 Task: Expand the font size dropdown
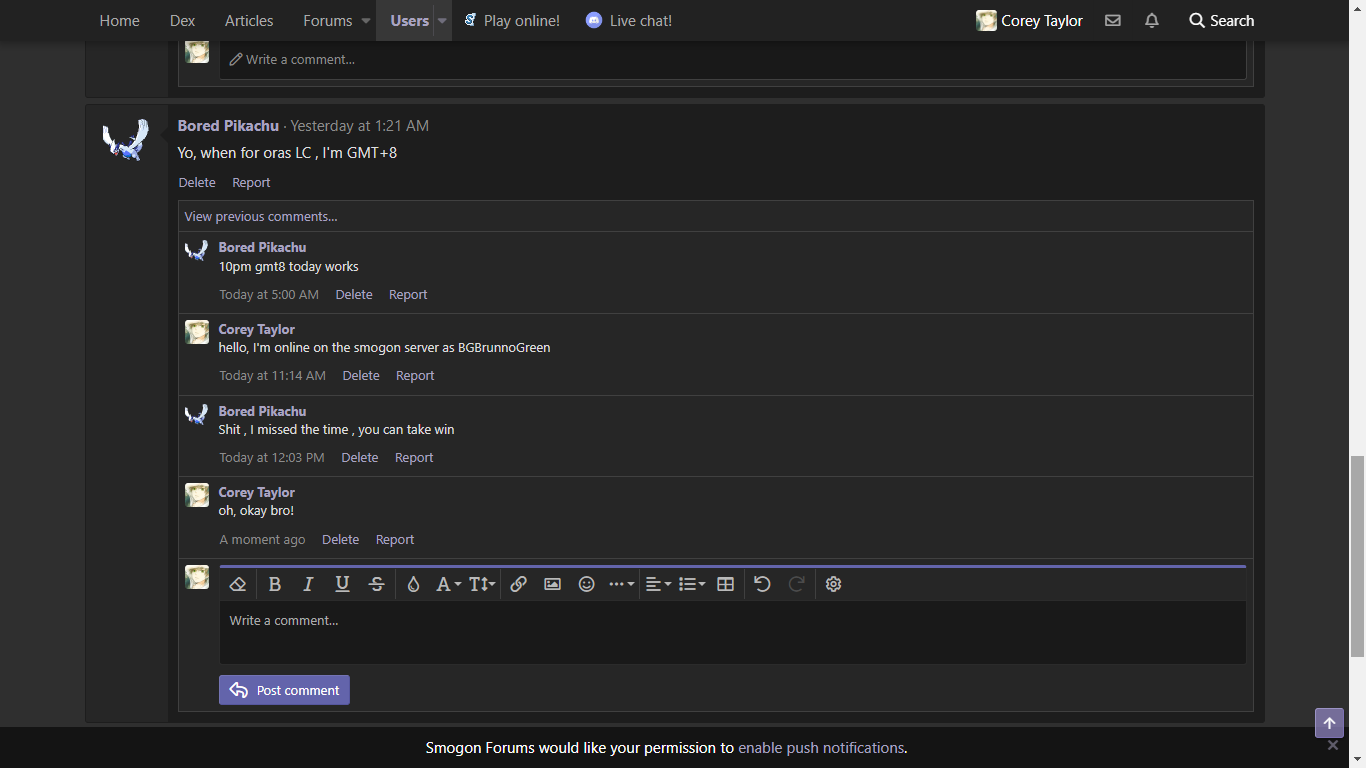click(482, 584)
